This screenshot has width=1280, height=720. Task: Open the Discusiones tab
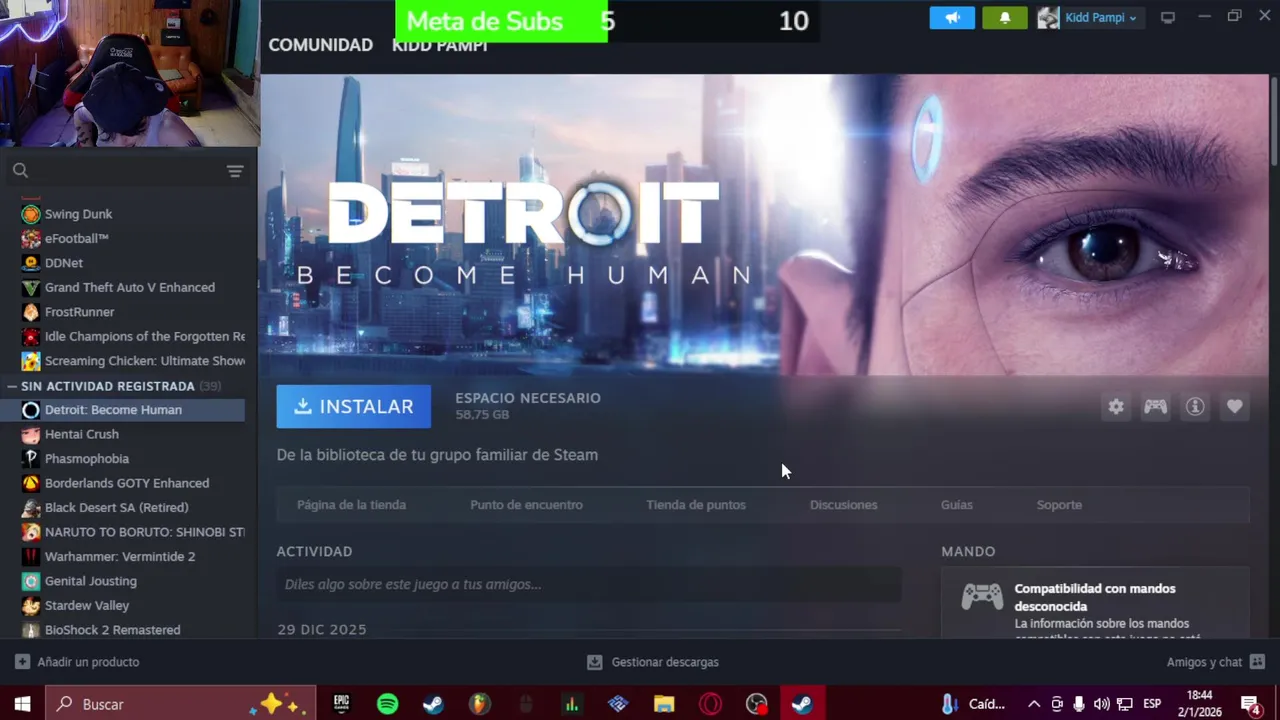(x=843, y=505)
